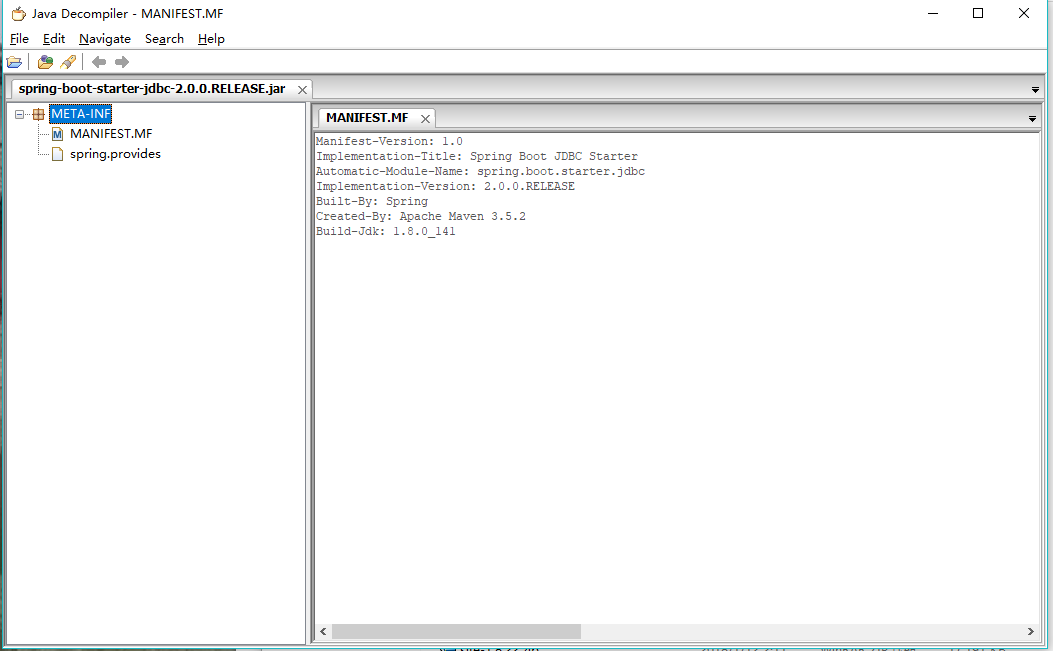The width and height of the screenshot is (1053, 651).
Task: Close the spring-boot-starter-jdbc jar tab
Action: 302,90
